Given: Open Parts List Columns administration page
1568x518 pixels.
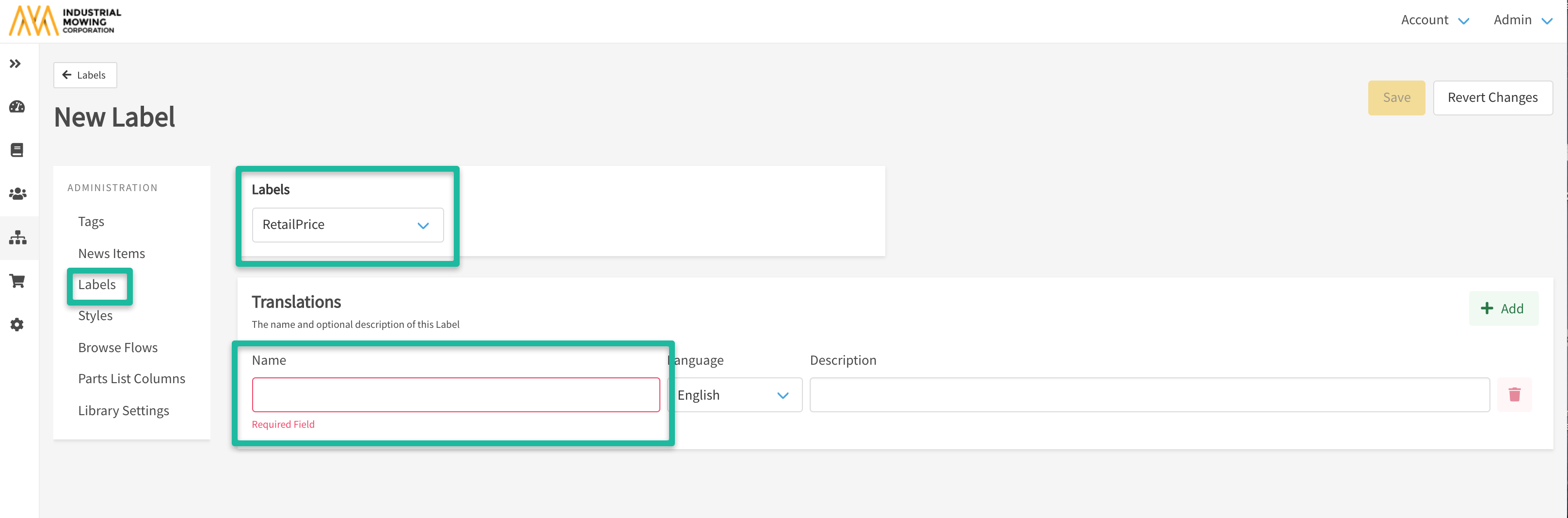Looking at the screenshot, I should tap(131, 379).
